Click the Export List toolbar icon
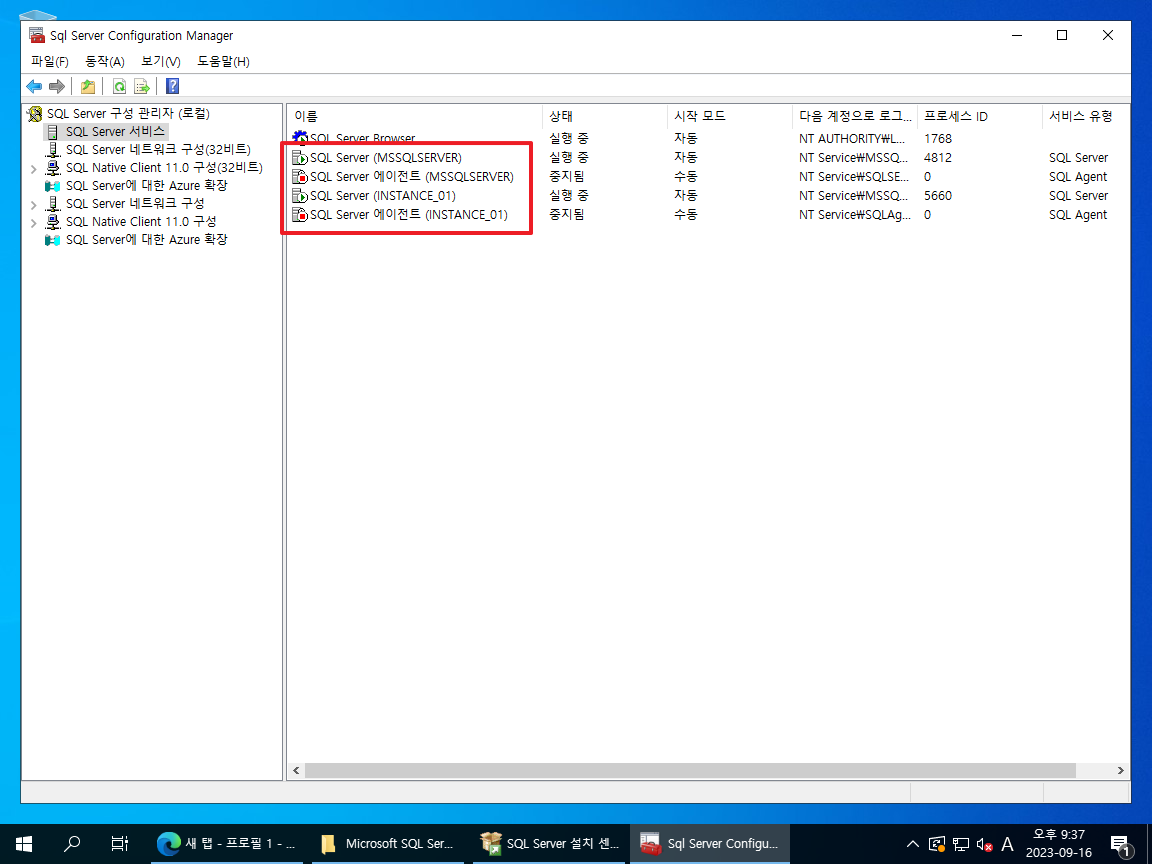 (x=142, y=87)
